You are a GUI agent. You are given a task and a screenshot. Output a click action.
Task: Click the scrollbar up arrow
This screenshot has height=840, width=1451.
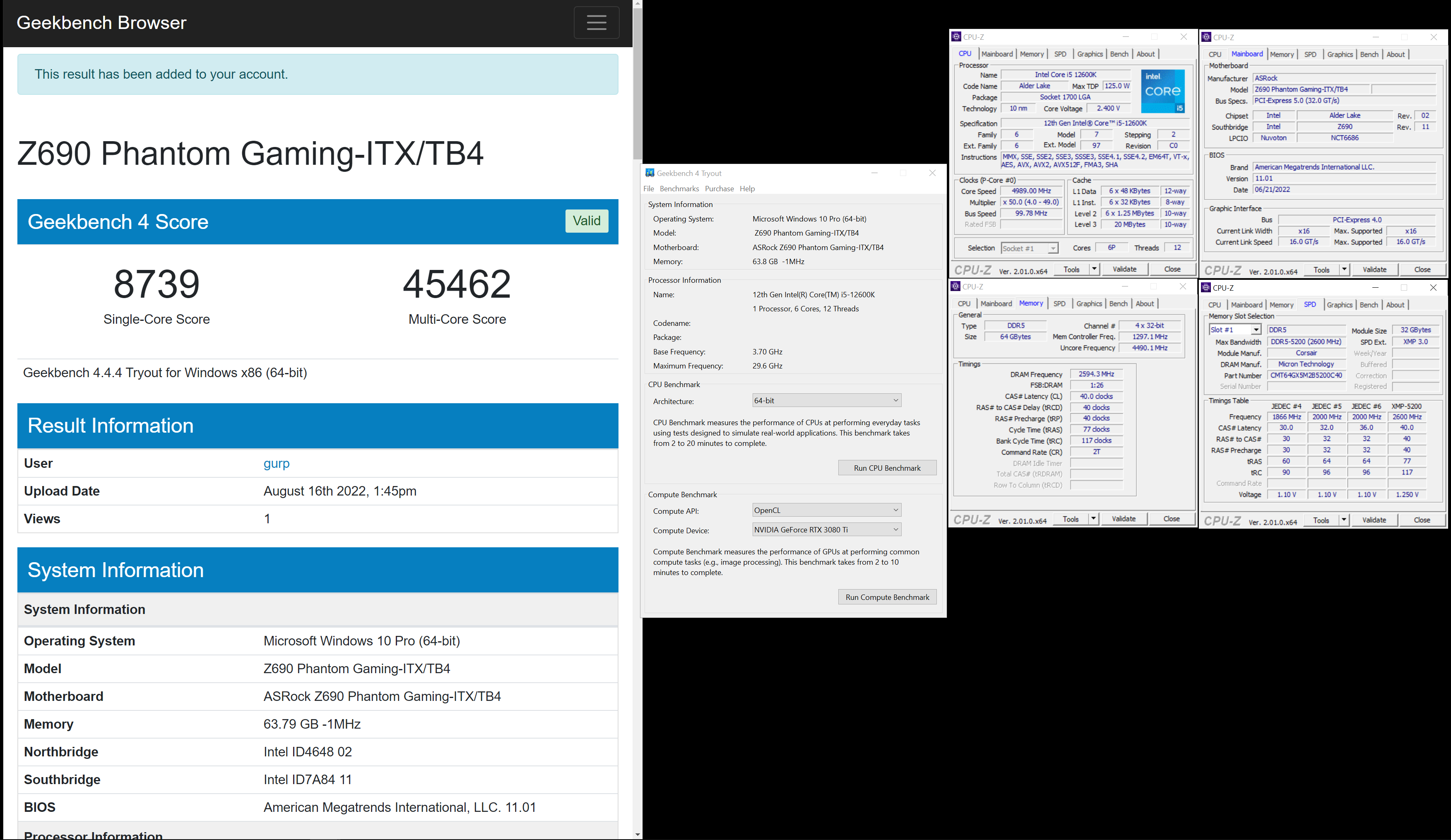pos(637,4)
